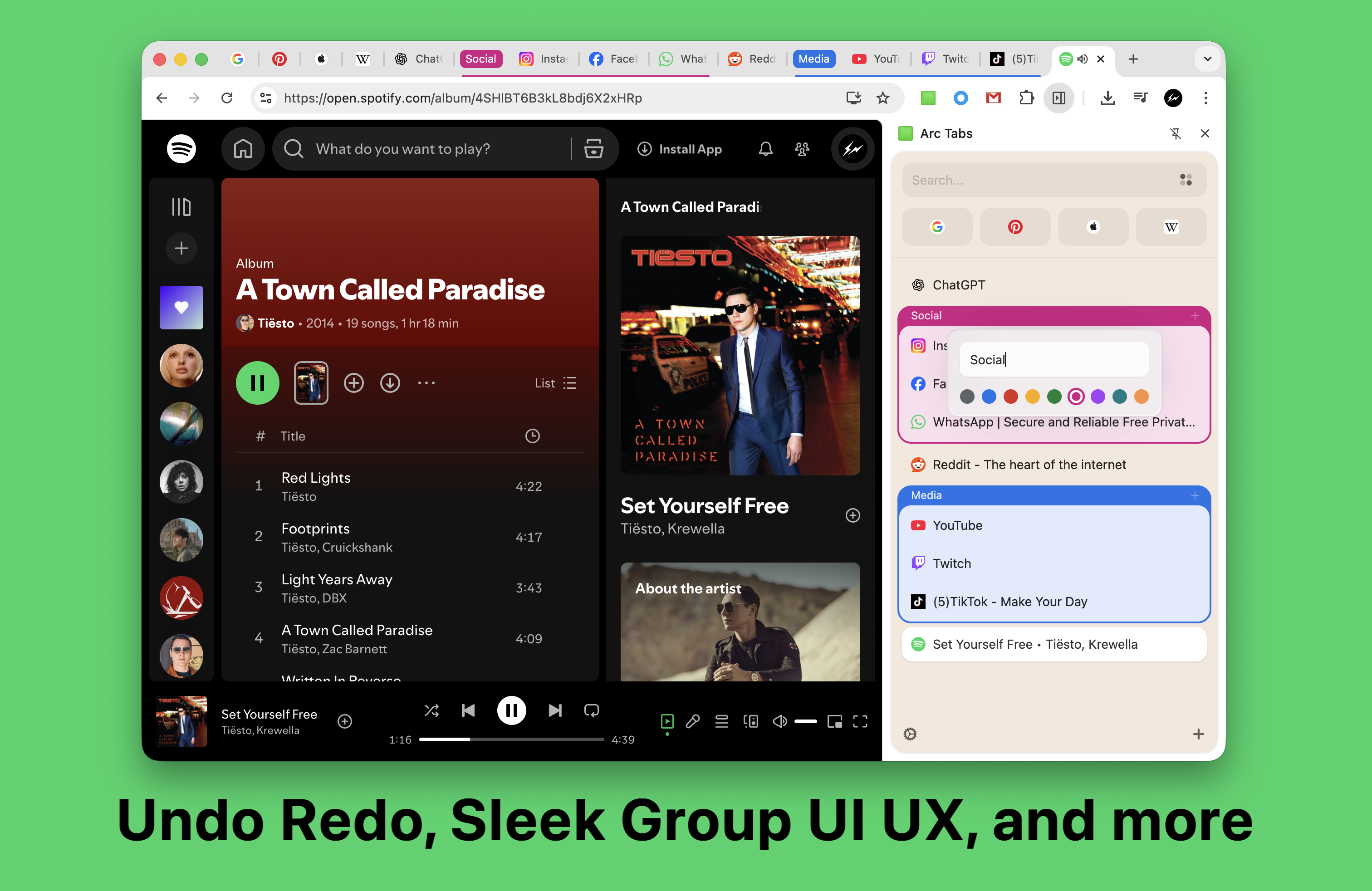Close Arc Tabs side panel
This screenshot has width=1372, height=891.
tap(1205, 134)
